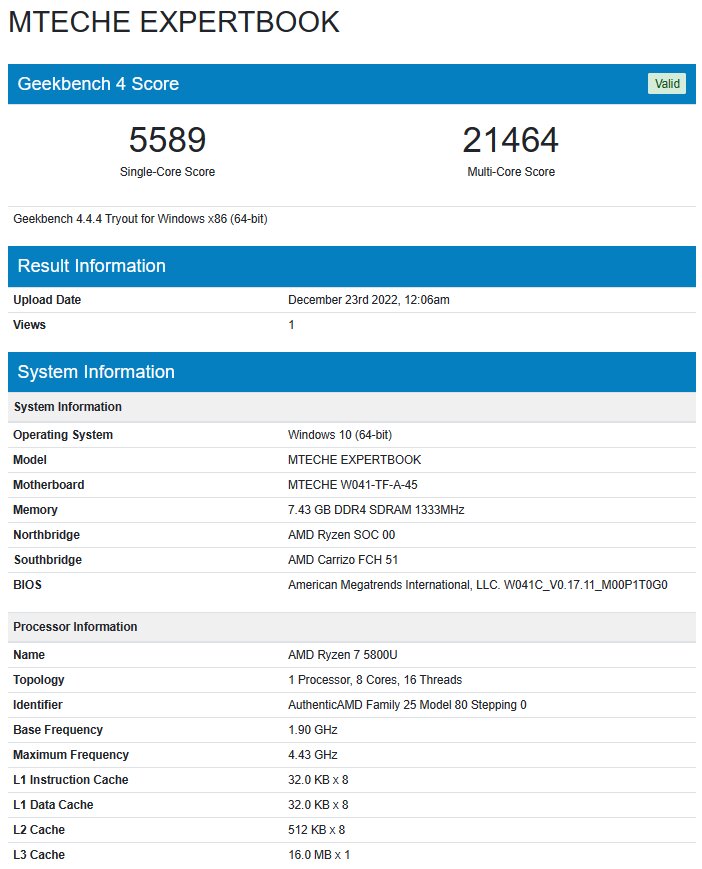Click the Memory label
The image size is (702, 869).
pyautogui.click(x=35, y=510)
